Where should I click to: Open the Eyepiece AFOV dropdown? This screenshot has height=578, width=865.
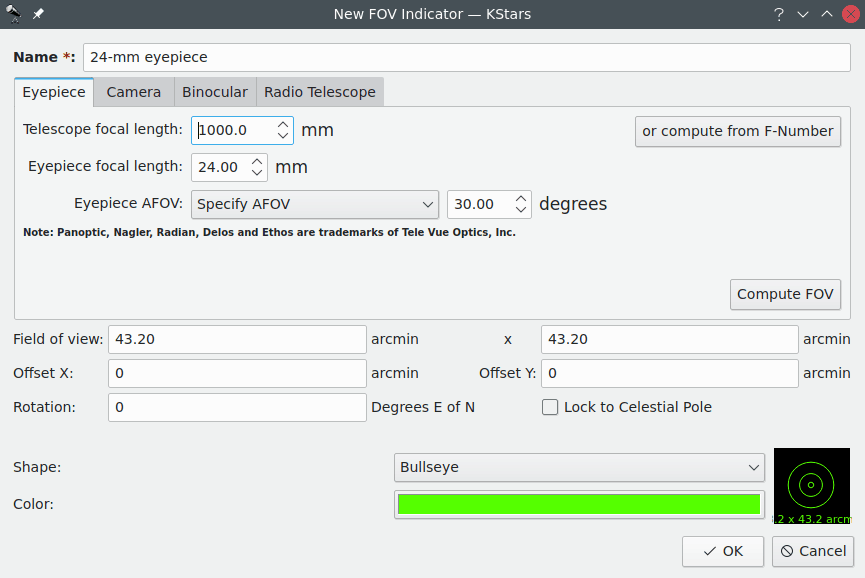314,204
